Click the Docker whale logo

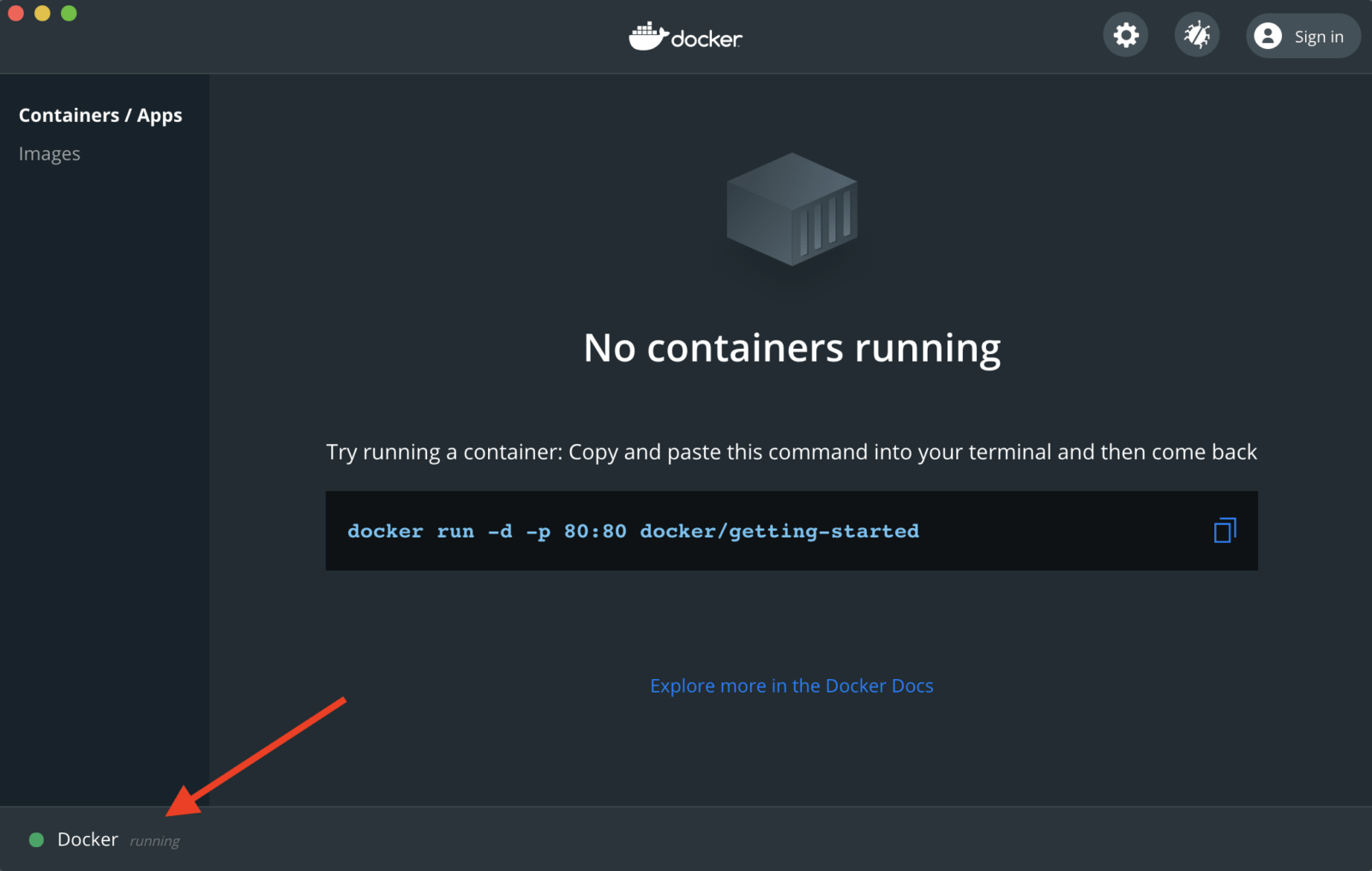tap(685, 37)
